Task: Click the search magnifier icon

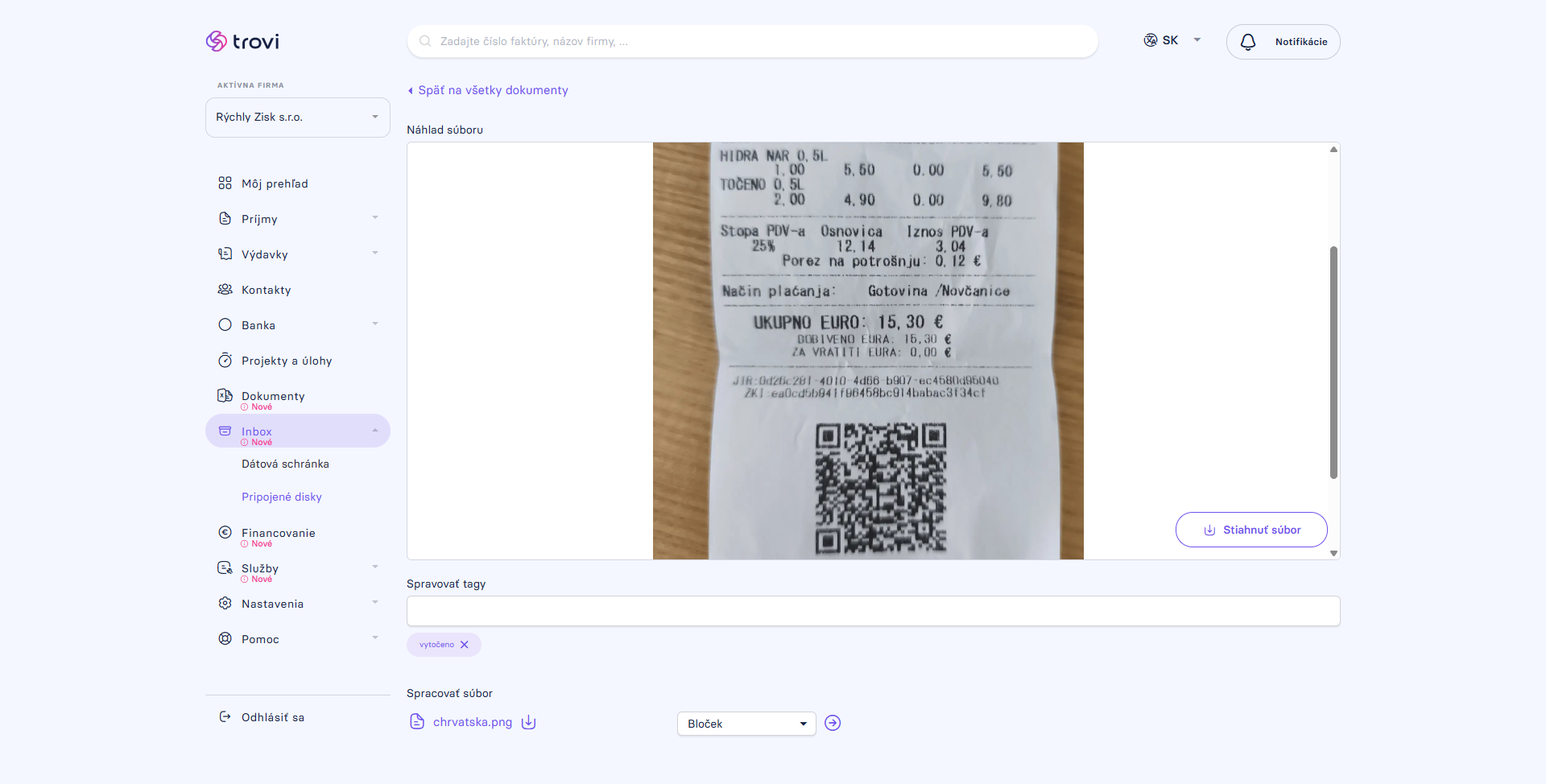Action: pyautogui.click(x=425, y=41)
